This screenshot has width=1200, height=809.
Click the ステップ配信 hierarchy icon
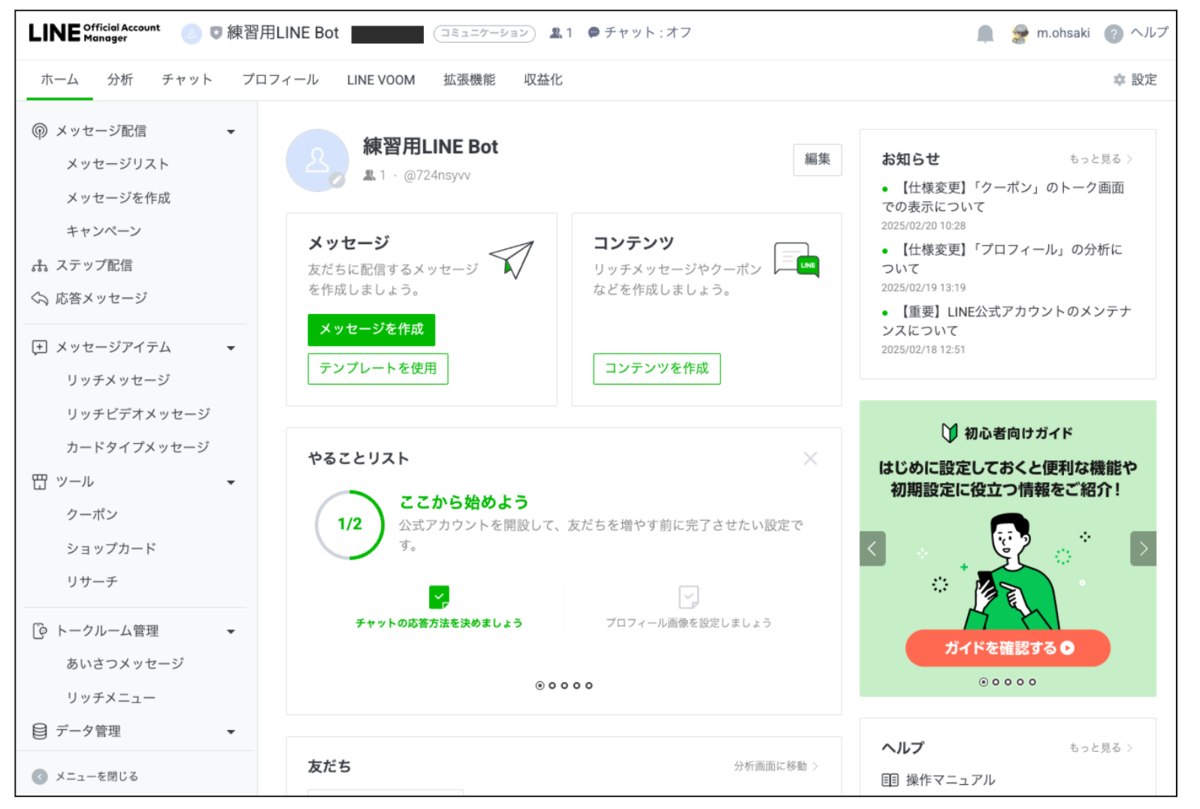(x=40, y=266)
